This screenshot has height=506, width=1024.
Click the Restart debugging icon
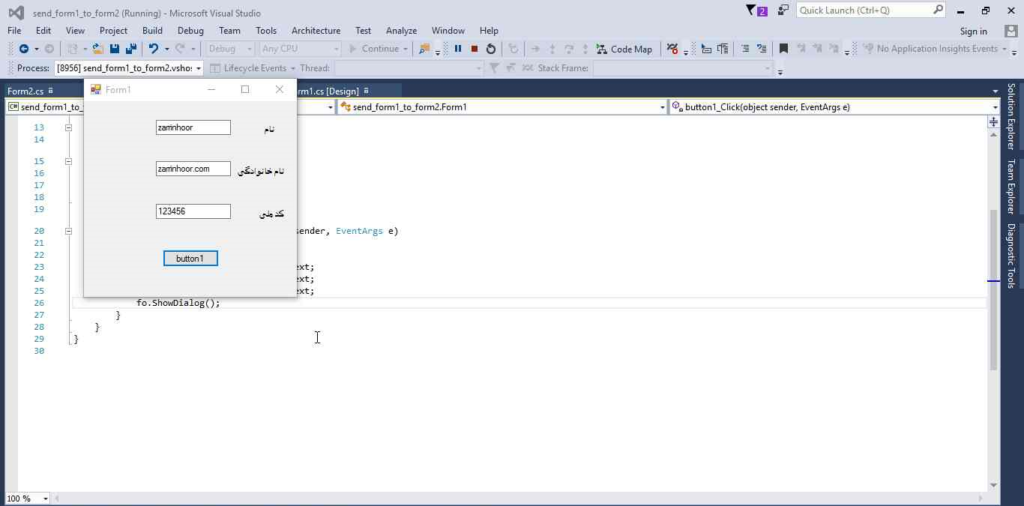pos(491,49)
